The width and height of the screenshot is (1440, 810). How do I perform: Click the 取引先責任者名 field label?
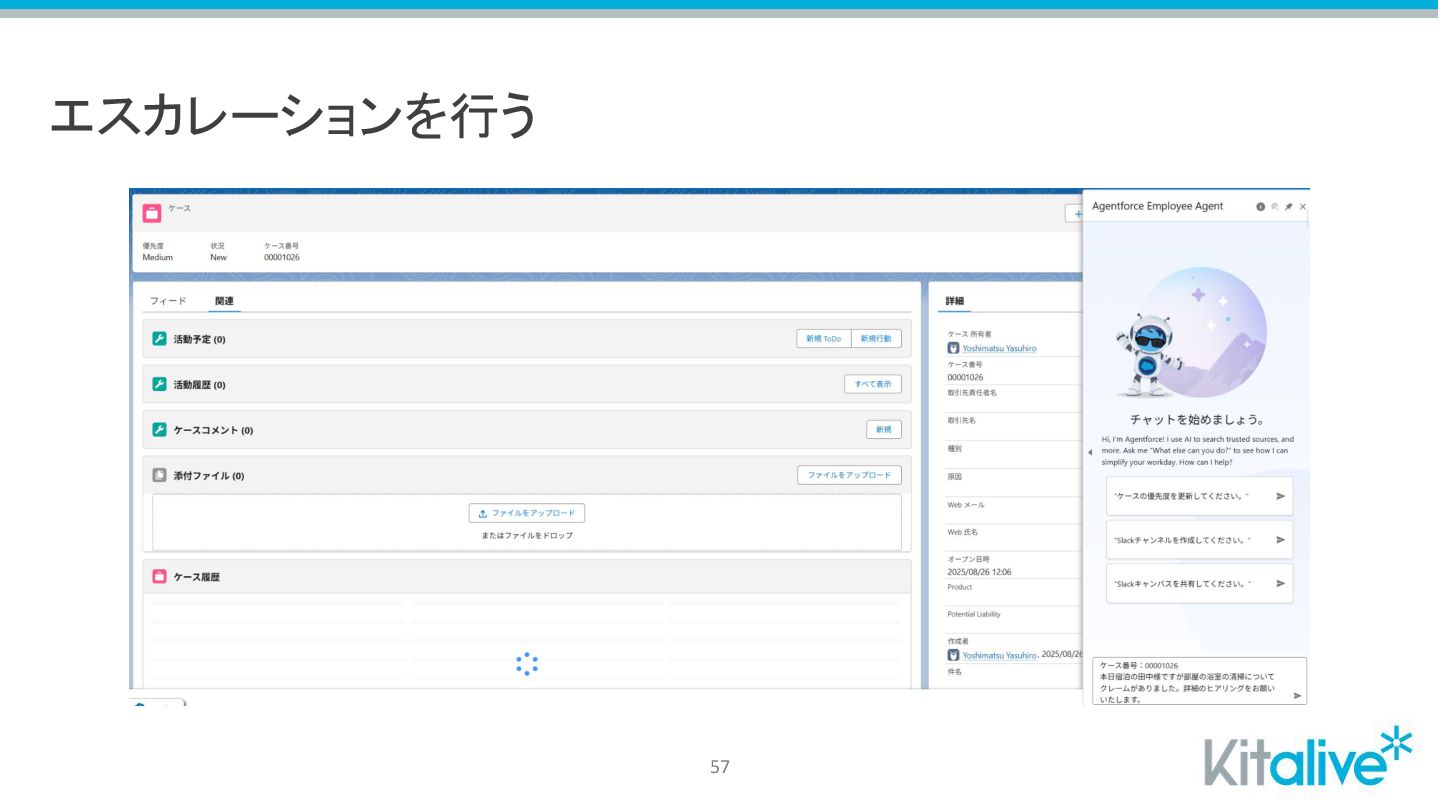tap(972, 393)
